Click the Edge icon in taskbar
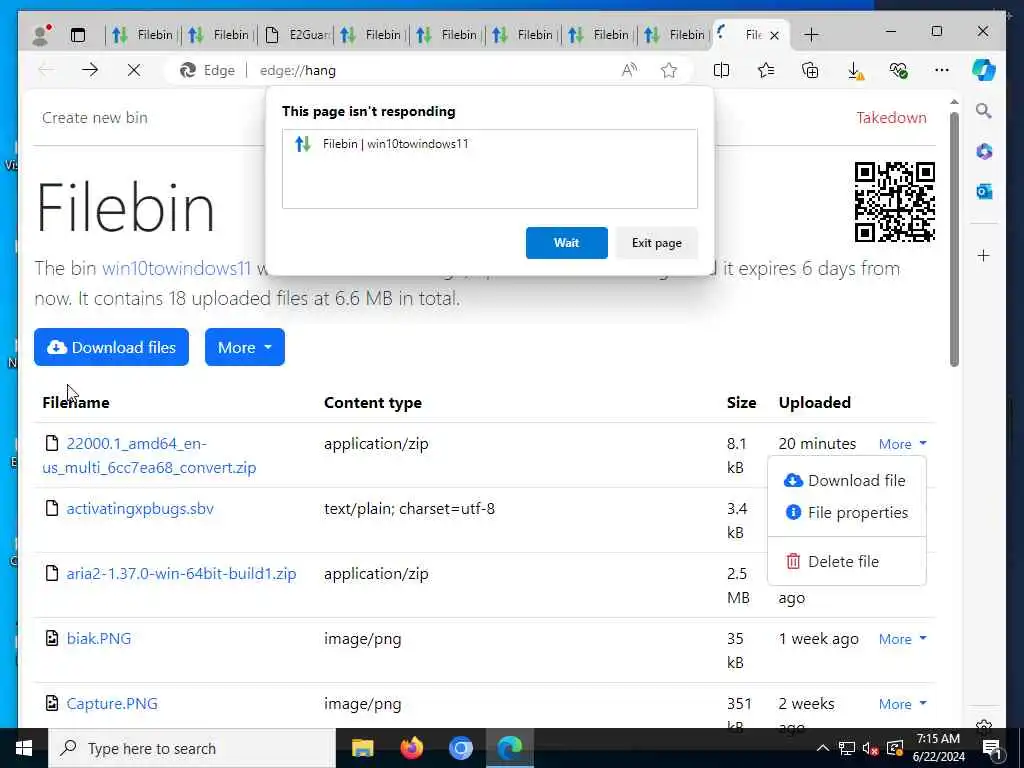Screen dimensions: 1024x768 coord(509,748)
